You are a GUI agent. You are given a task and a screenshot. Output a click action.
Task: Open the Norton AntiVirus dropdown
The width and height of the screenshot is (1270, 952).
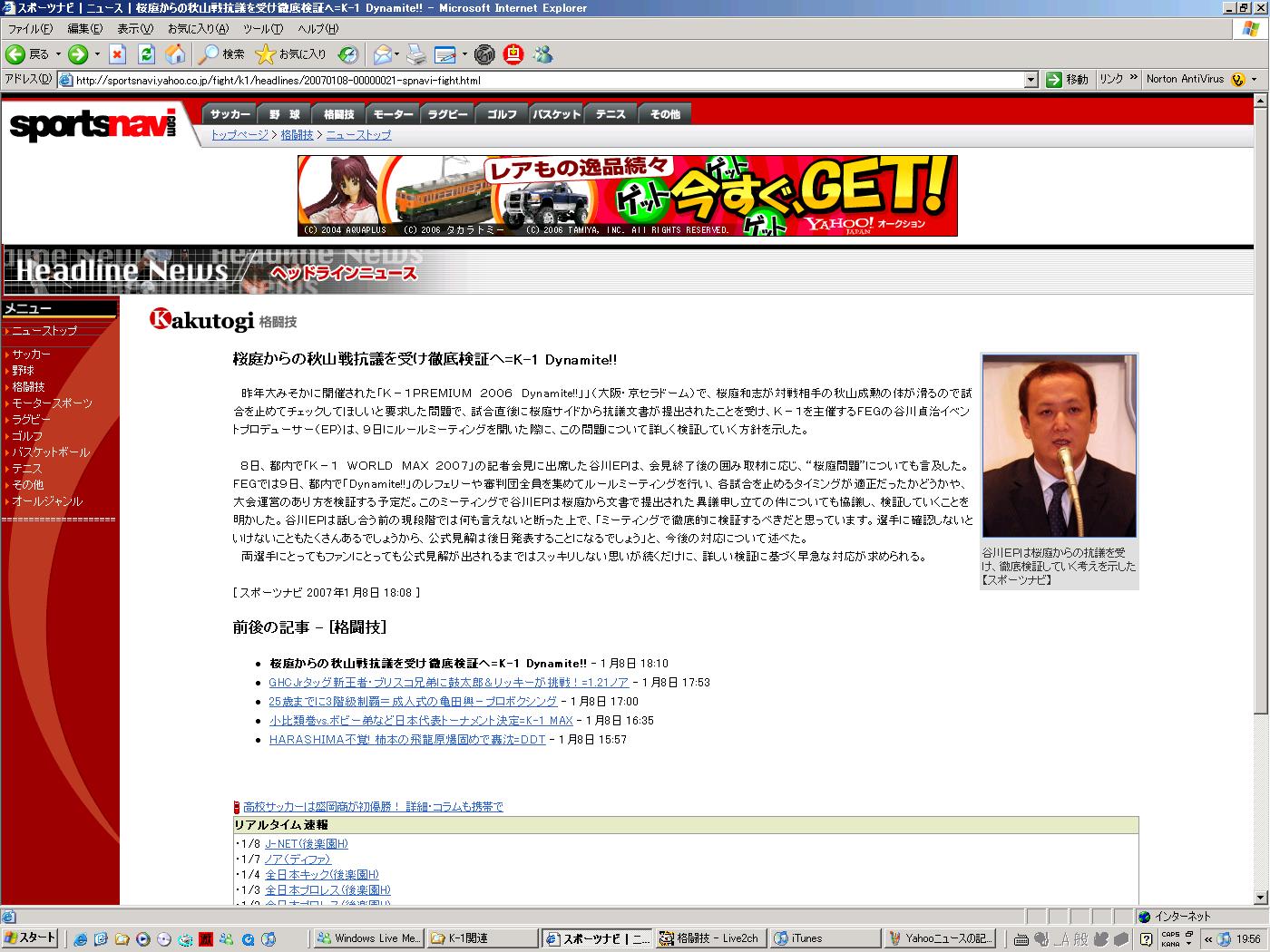1254,80
